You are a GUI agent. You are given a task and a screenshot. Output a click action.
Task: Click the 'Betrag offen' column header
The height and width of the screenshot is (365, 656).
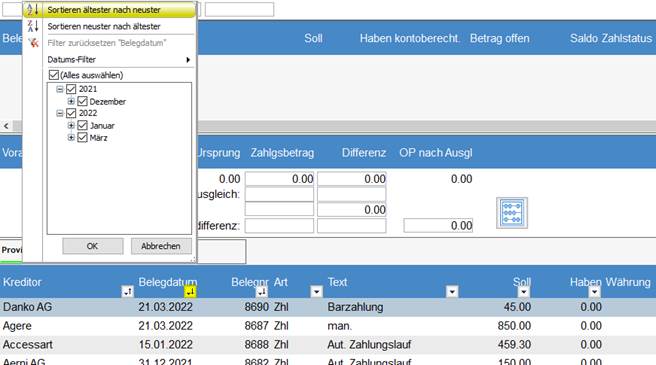[500, 39]
